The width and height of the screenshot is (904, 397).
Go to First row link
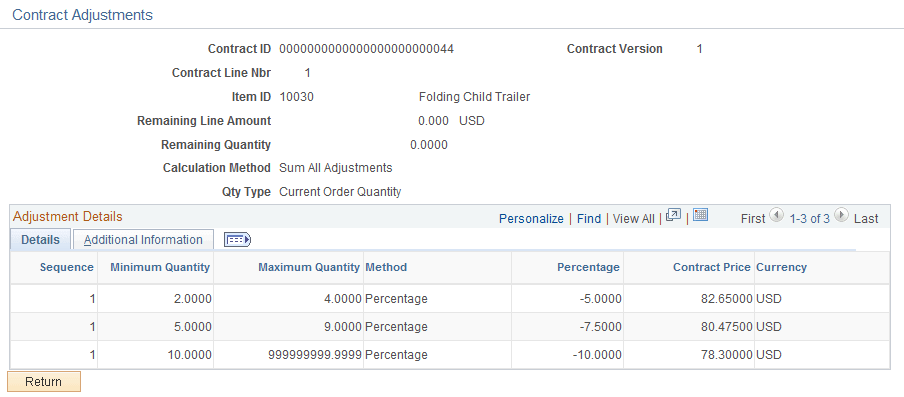[x=753, y=218]
